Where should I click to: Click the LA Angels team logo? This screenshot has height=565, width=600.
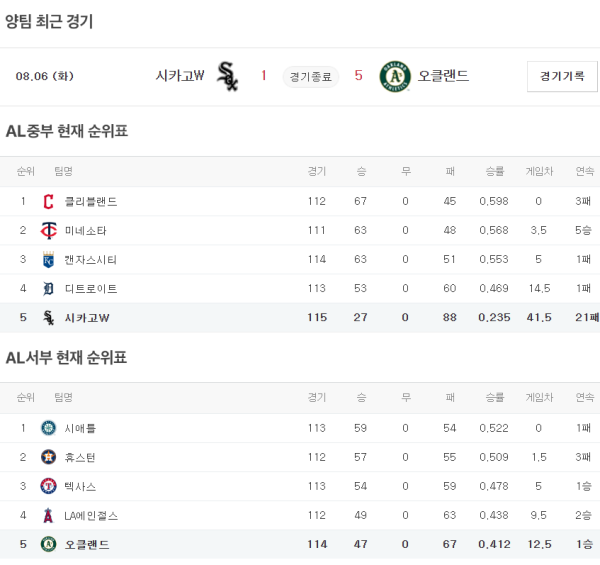[48, 516]
